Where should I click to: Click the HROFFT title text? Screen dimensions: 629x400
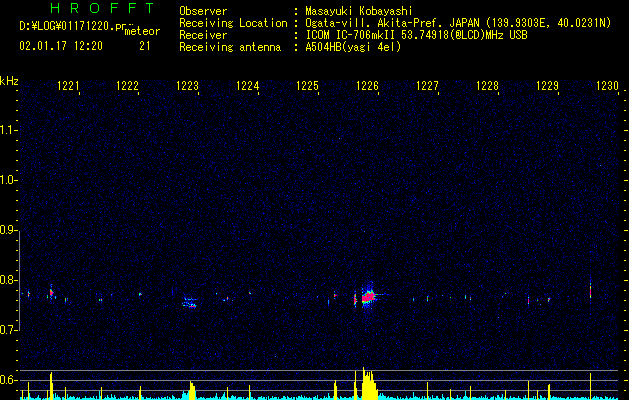(x=102, y=8)
